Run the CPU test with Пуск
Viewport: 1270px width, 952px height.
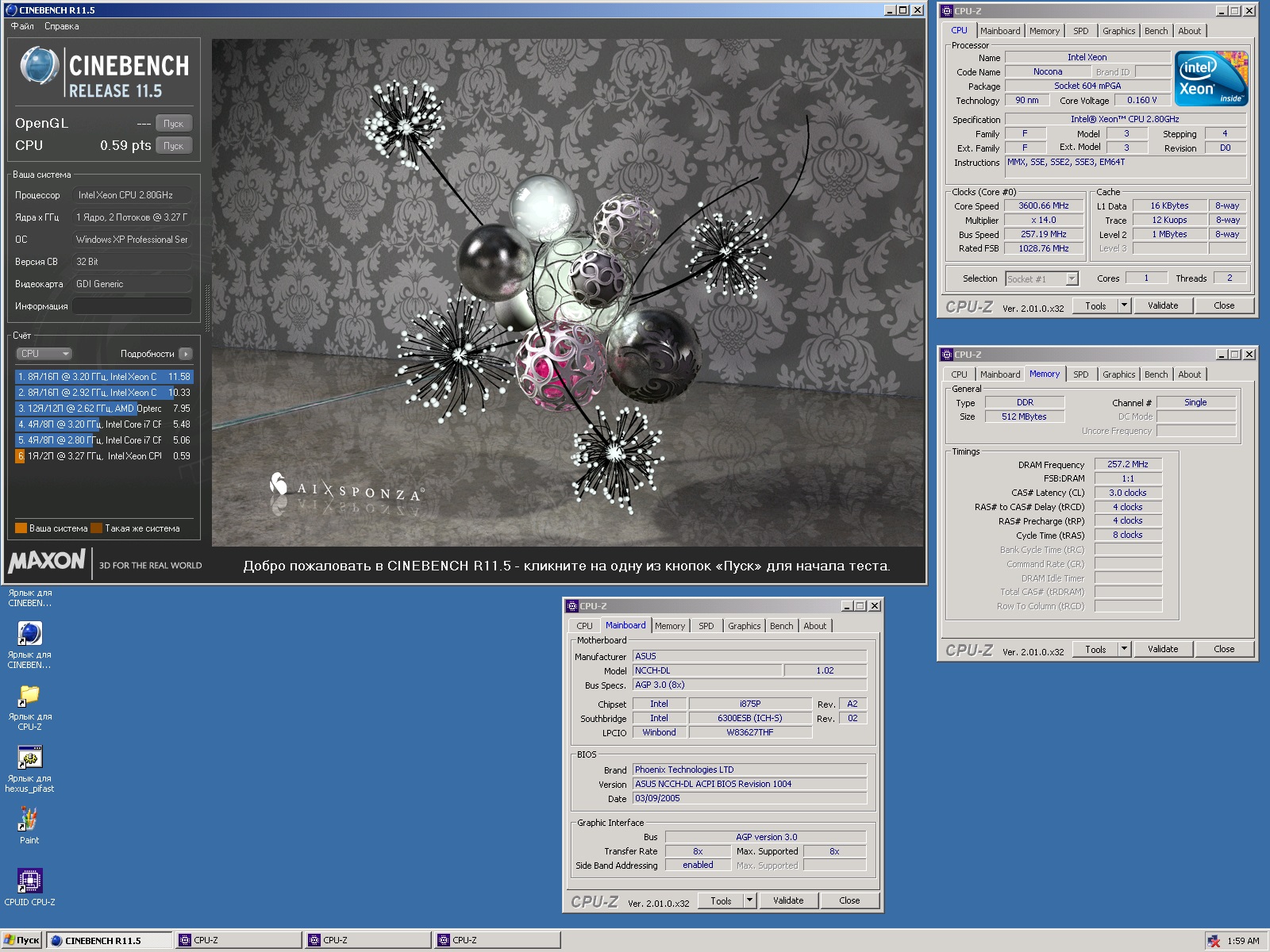tap(174, 146)
